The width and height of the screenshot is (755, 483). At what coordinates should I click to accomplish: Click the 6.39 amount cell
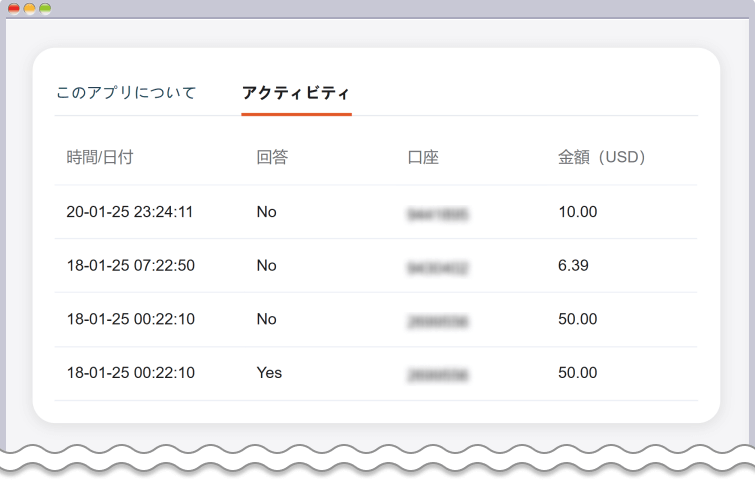pyautogui.click(x=573, y=266)
